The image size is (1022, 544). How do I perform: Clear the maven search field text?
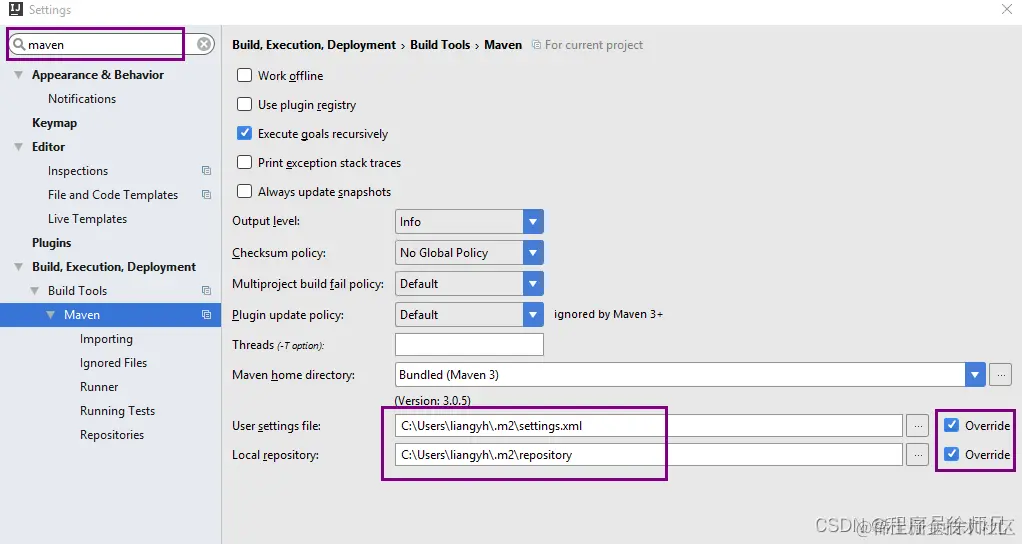pos(204,44)
